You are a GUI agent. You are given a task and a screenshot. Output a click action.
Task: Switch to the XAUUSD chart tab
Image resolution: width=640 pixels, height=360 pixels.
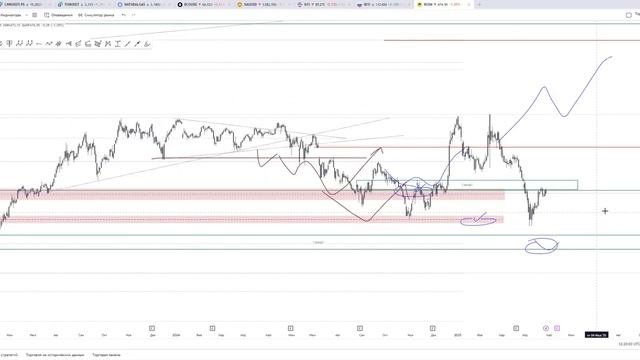[x=262, y=4]
